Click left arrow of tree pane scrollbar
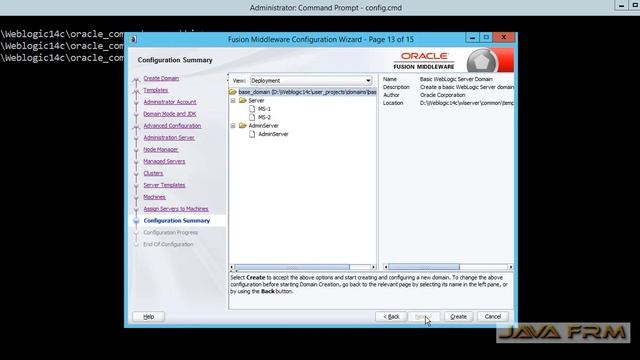 tap(232, 267)
